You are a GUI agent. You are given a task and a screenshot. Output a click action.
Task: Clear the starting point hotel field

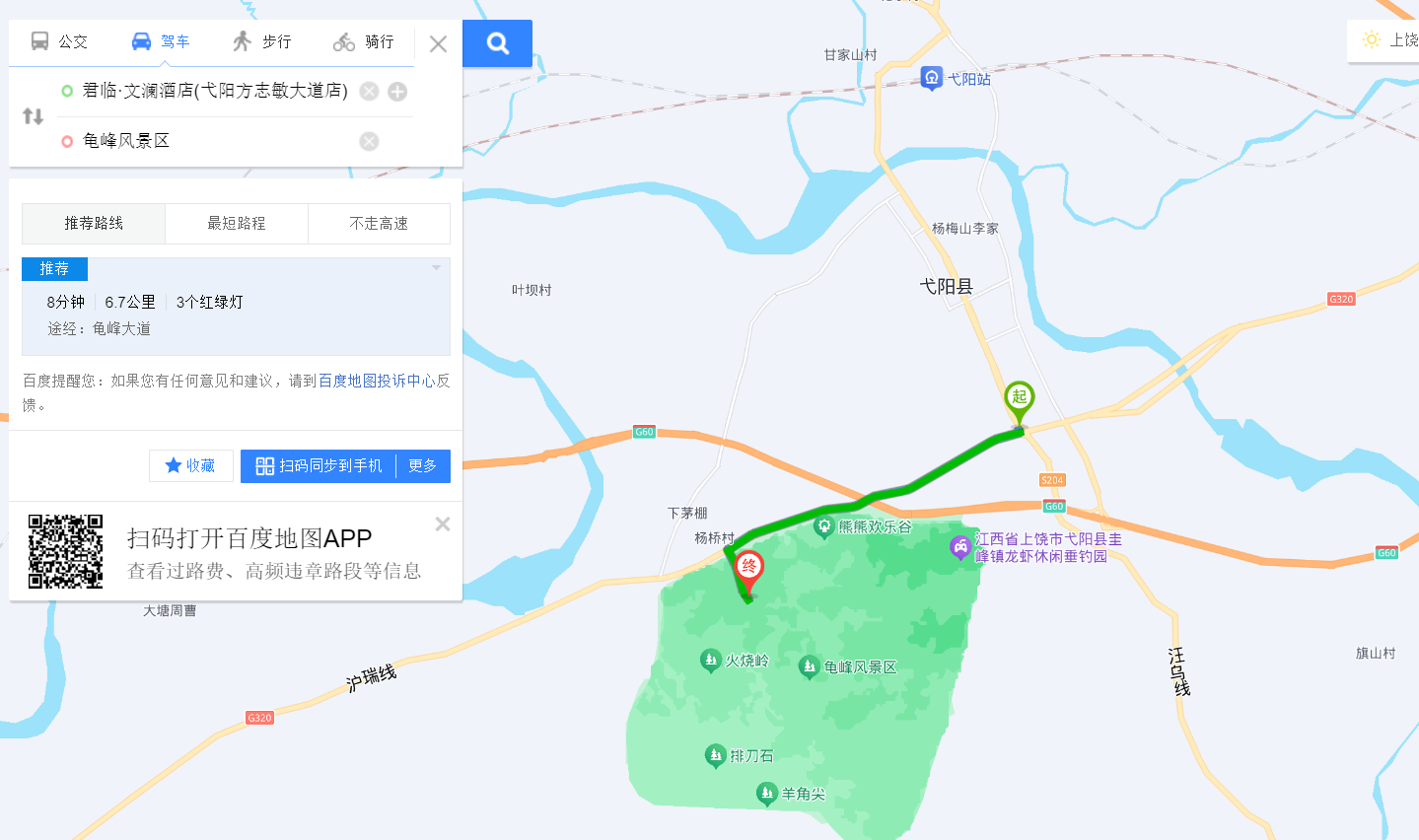[369, 92]
